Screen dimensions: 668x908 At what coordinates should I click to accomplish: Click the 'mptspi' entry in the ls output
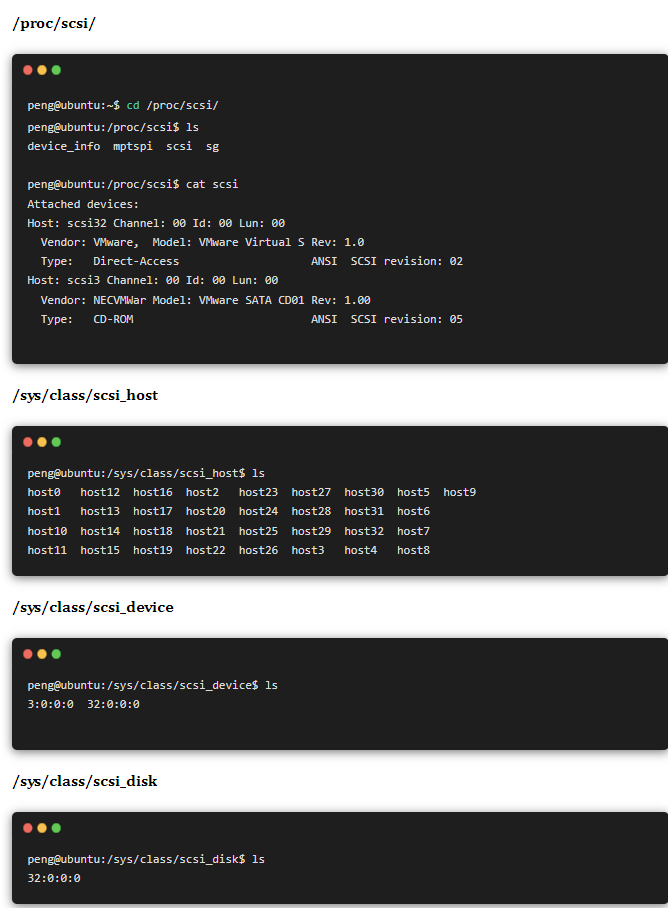point(132,146)
